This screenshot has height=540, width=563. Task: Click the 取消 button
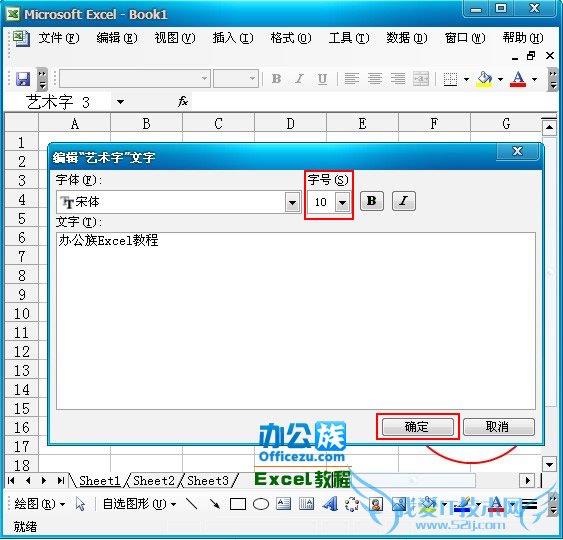coord(499,427)
